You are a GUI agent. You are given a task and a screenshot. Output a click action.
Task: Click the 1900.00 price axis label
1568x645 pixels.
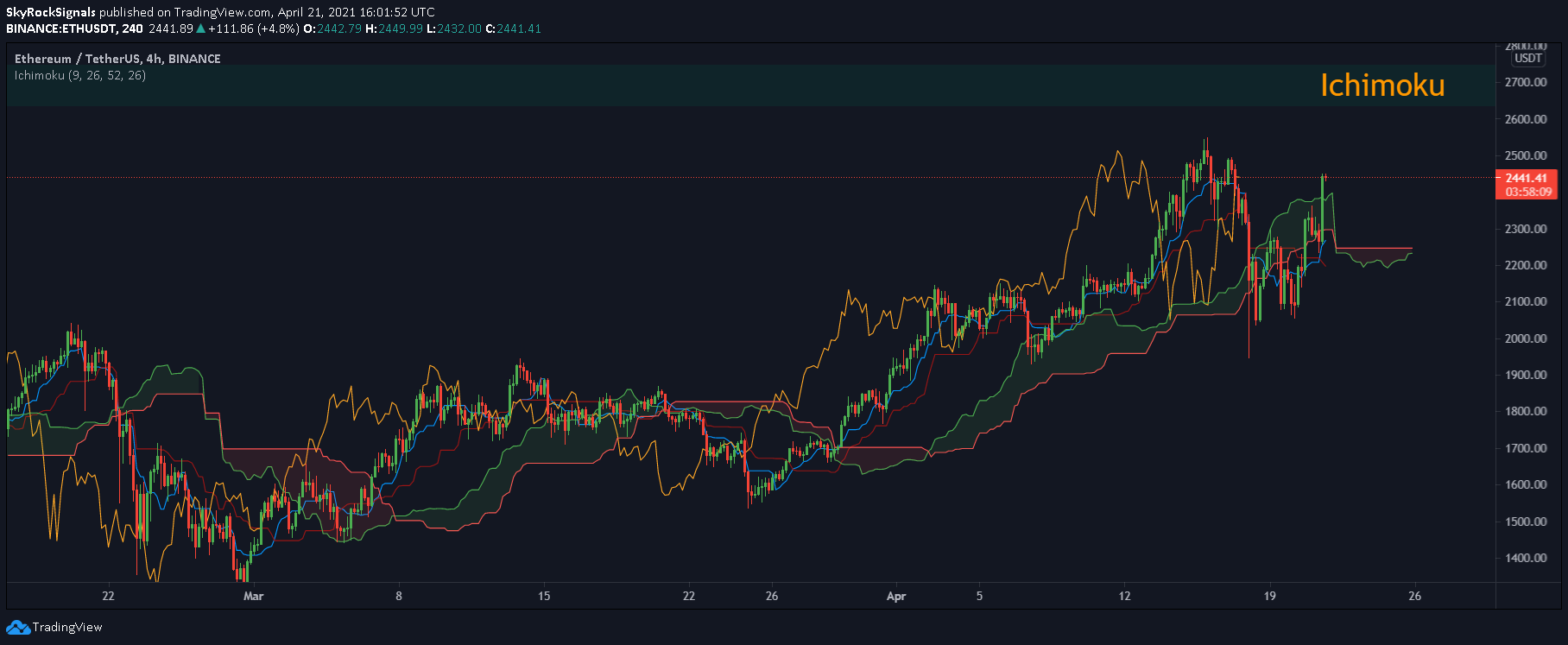click(x=1526, y=375)
